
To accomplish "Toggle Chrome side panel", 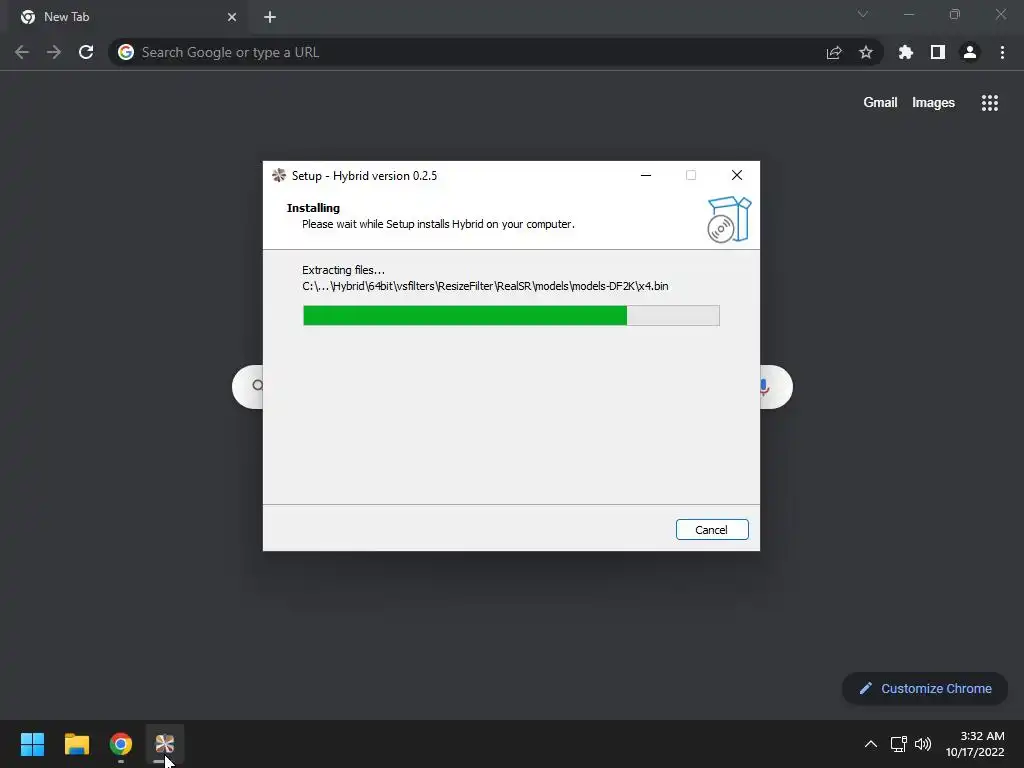I will pyautogui.click(x=938, y=52).
